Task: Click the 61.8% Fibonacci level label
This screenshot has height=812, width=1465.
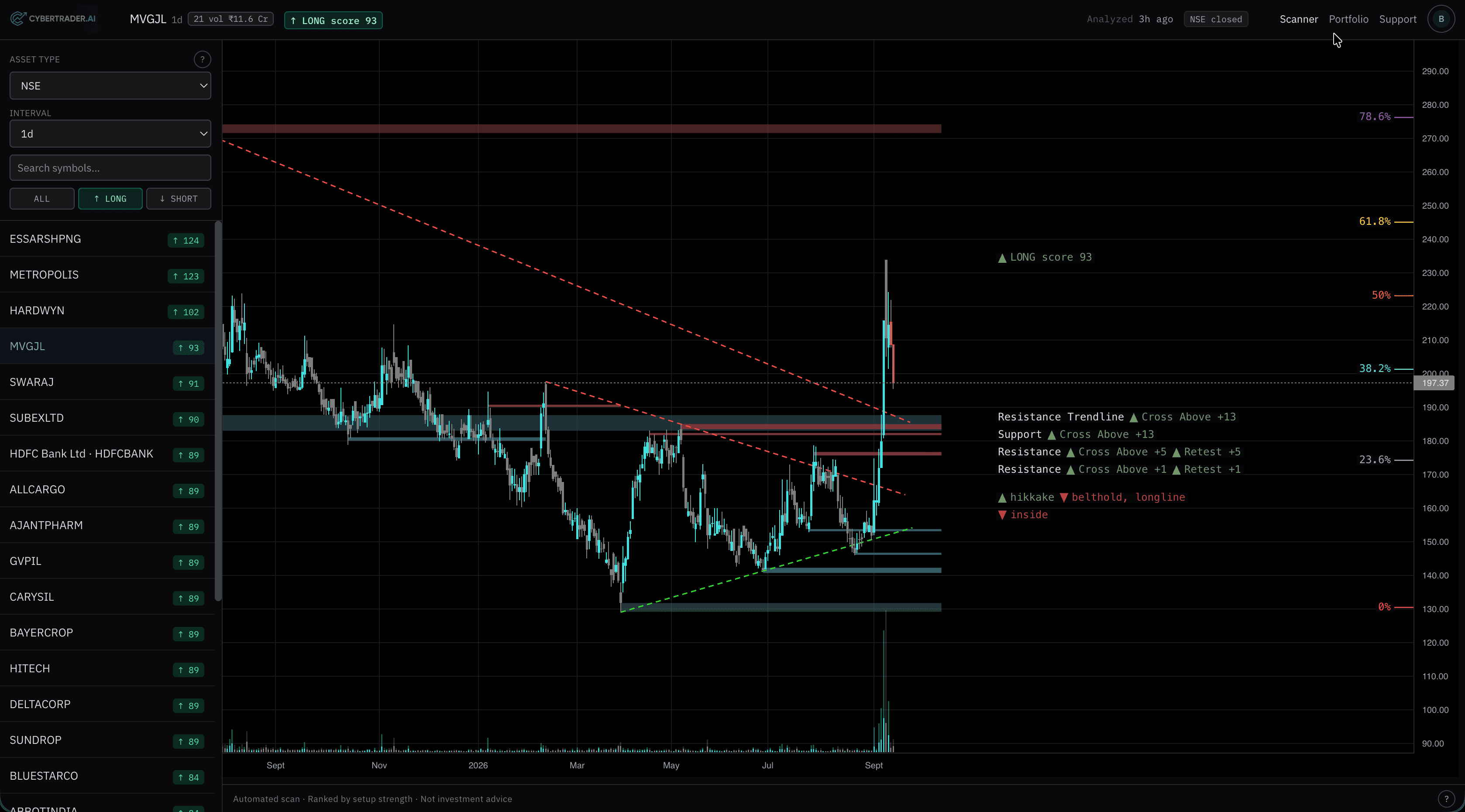Action: 1375,221
